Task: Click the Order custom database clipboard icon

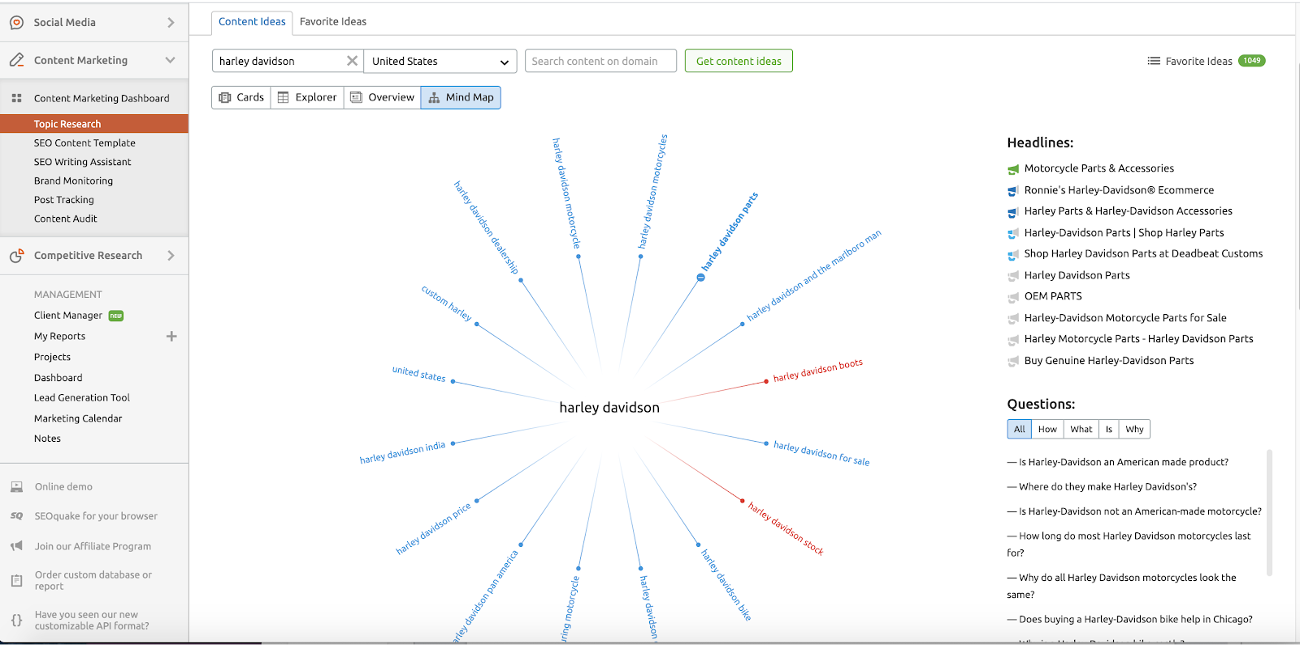Action: (x=16, y=580)
